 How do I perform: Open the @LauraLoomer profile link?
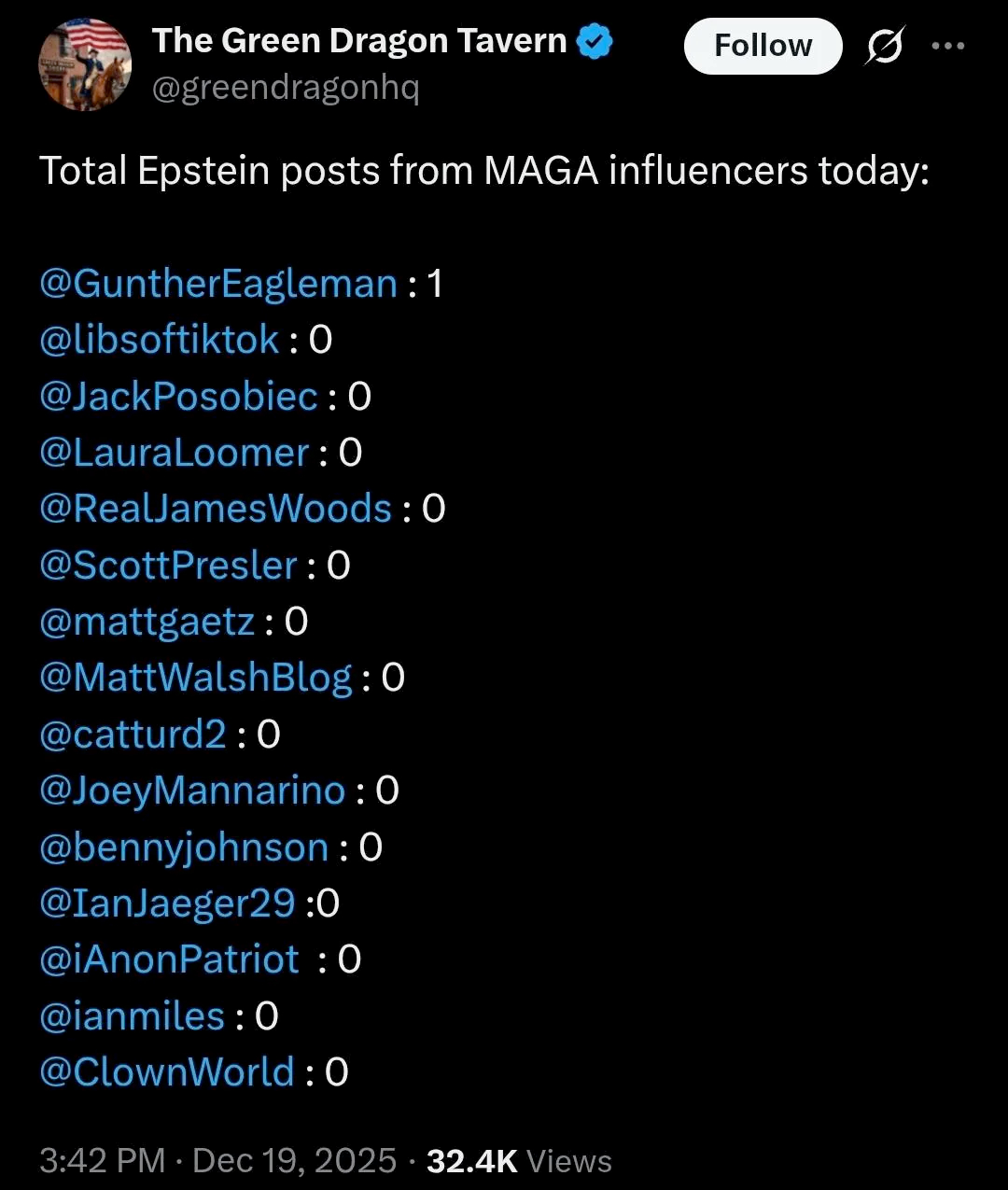(x=174, y=453)
